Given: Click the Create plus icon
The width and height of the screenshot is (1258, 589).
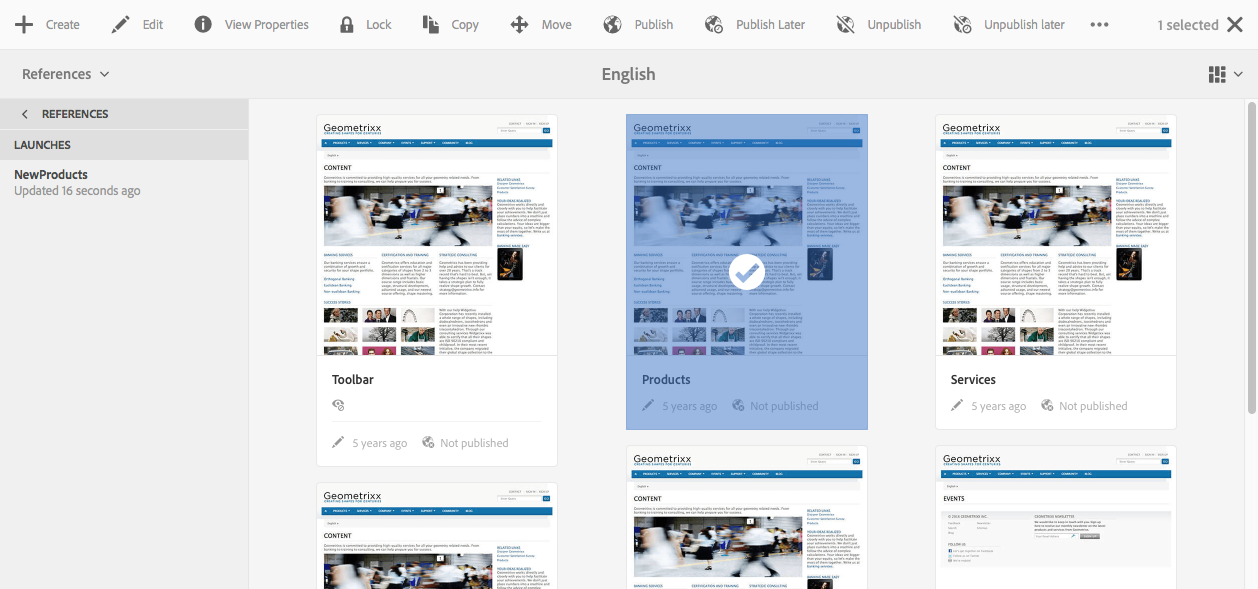Looking at the screenshot, I should pos(23,24).
